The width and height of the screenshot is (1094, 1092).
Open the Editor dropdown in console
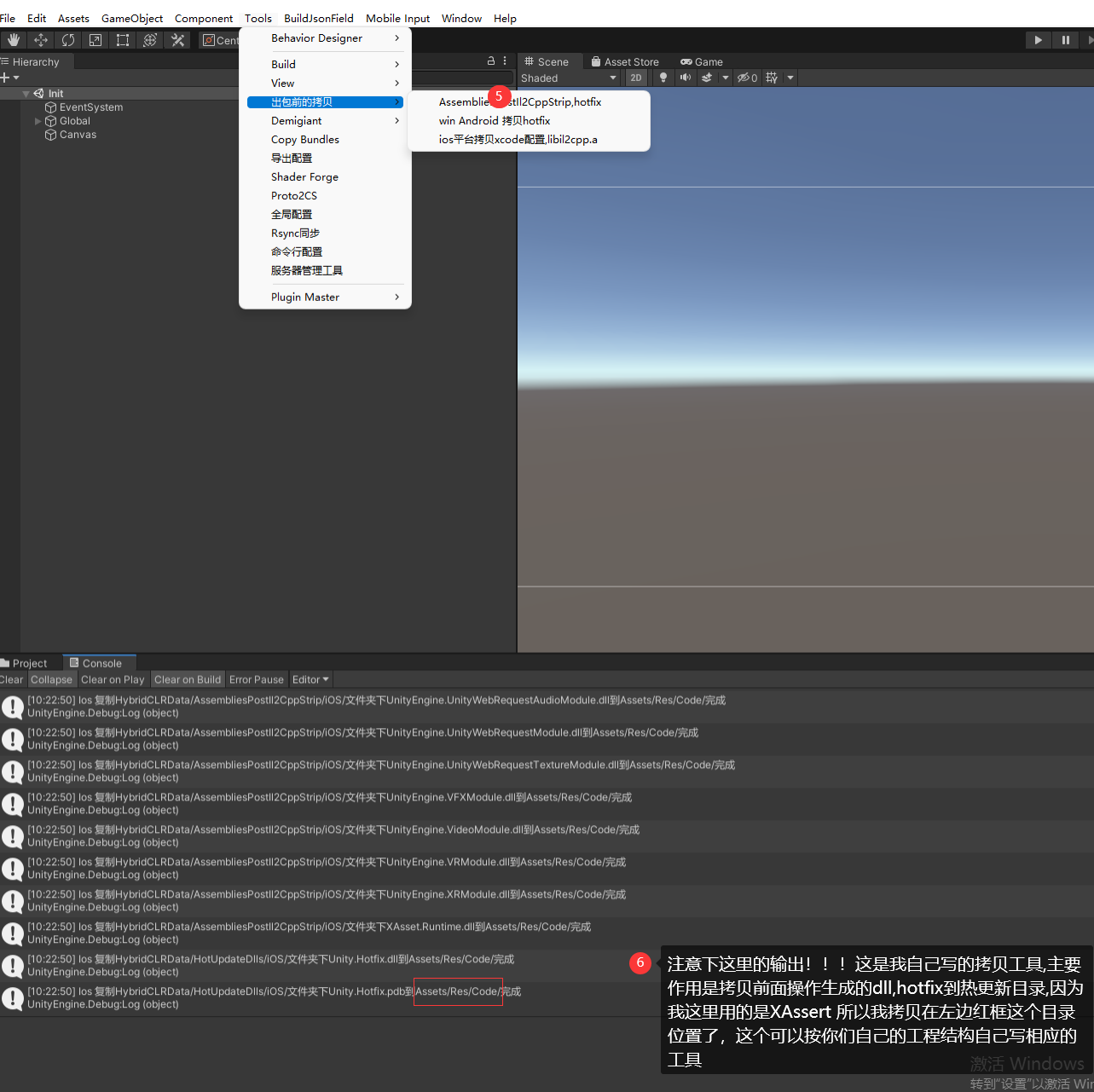[310, 680]
